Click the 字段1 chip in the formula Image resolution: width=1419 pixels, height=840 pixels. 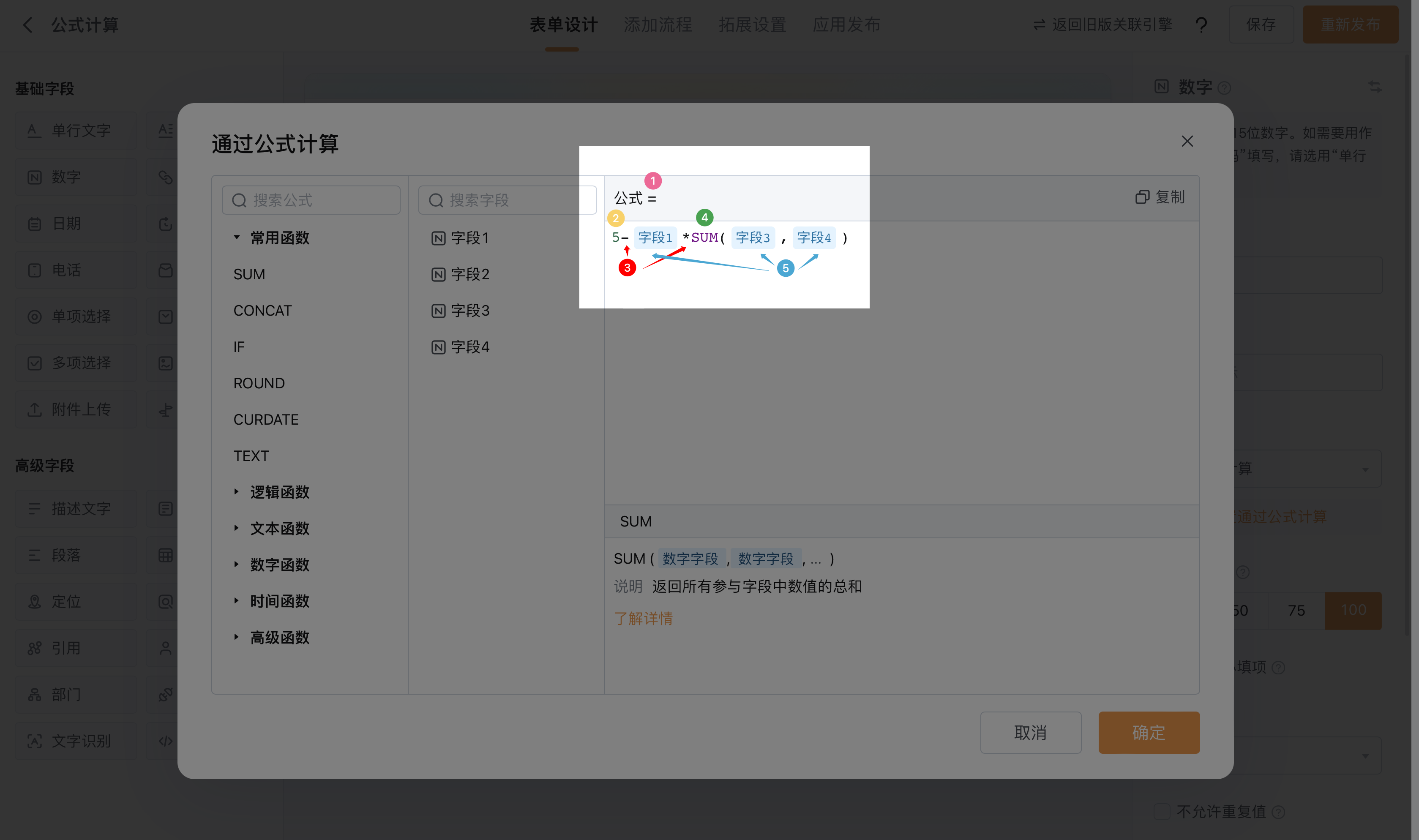(x=655, y=238)
